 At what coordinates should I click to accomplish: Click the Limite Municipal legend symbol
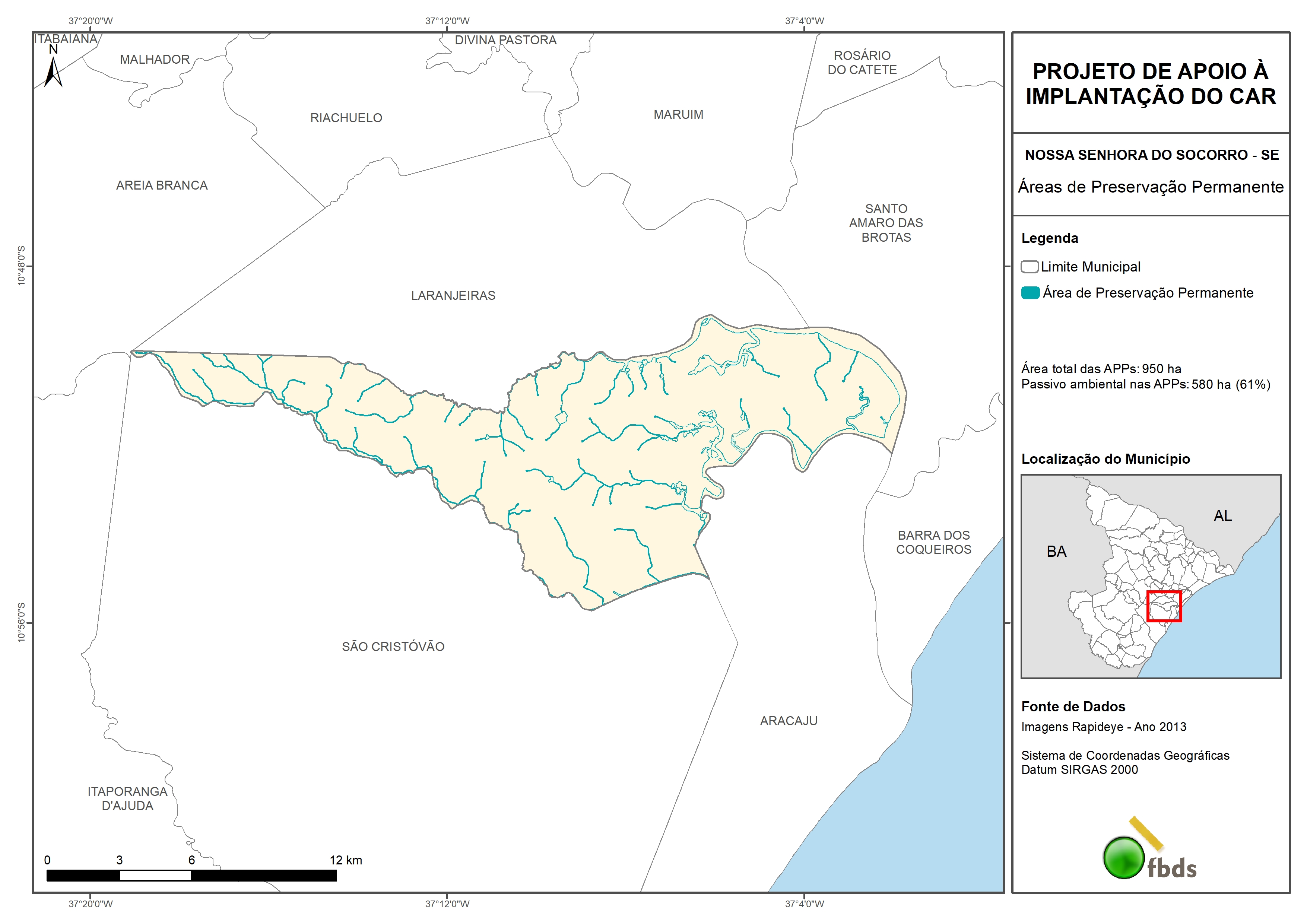tap(1029, 266)
